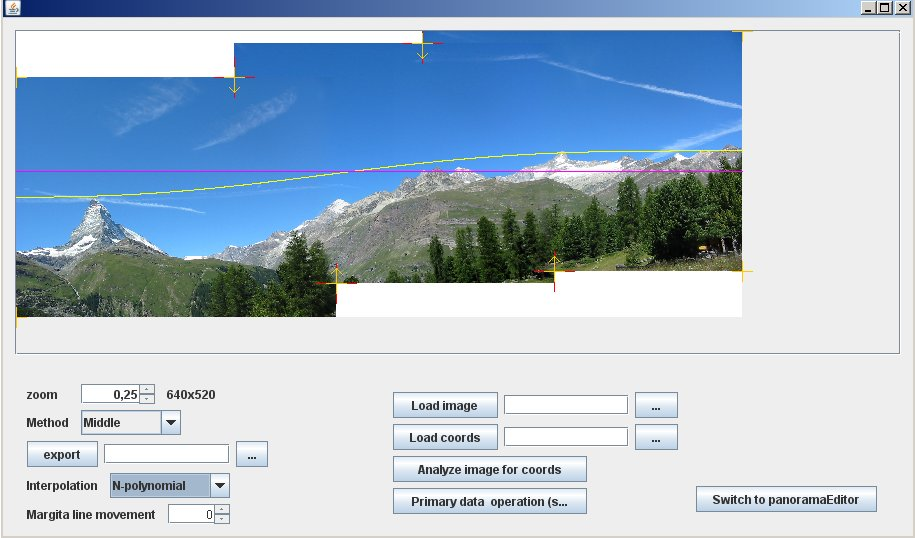Browse for coords file with ... button
Image resolution: width=915 pixels, height=538 pixels.
656,437
